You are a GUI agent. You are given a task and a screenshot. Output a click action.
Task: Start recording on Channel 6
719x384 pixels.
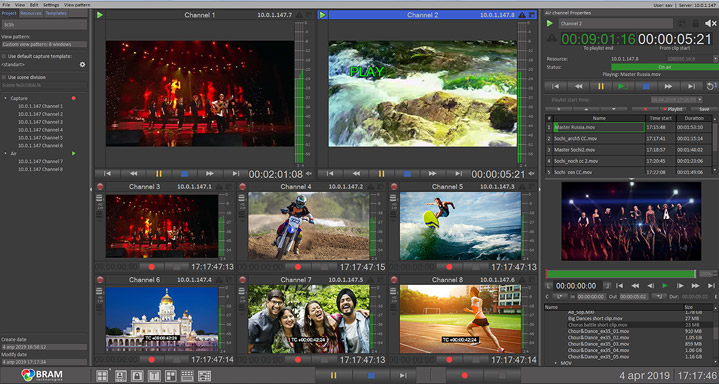pyautogui.click(x=151, y=360)
